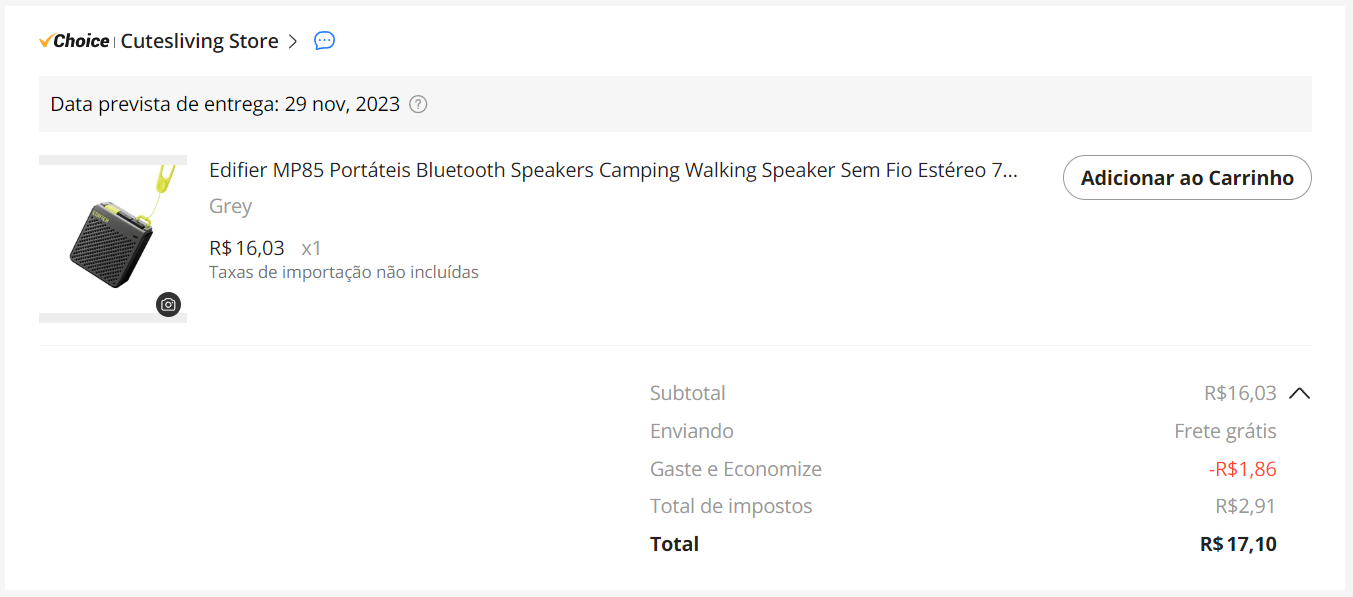The image size is (1353, 597).
Task: Click the arrow next to Cutesliving Store
Action: pos(293,41)
